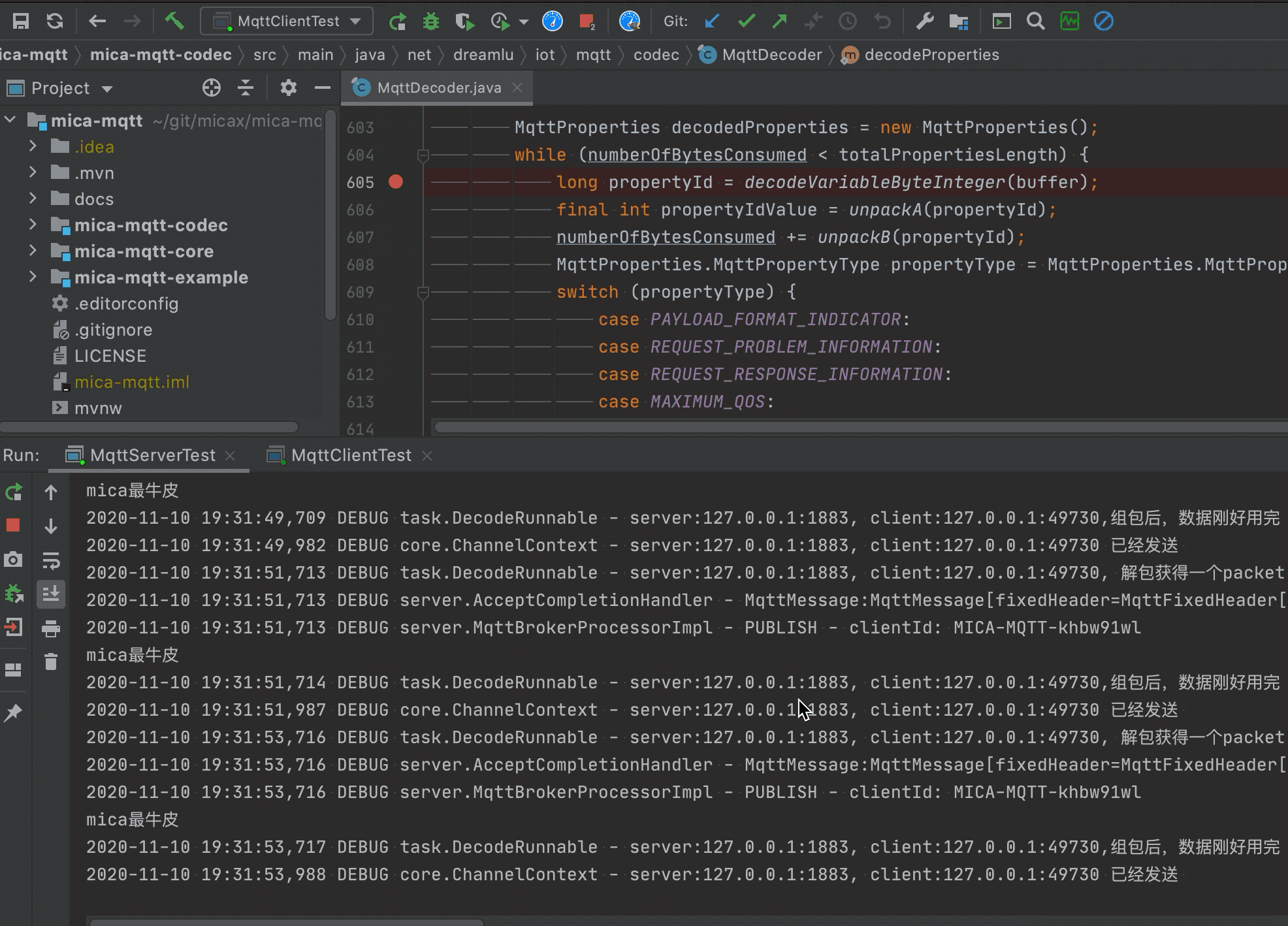Click the Build project hammer icon
The width and height of the screenshot is (1288, 926).
point(174,21)
